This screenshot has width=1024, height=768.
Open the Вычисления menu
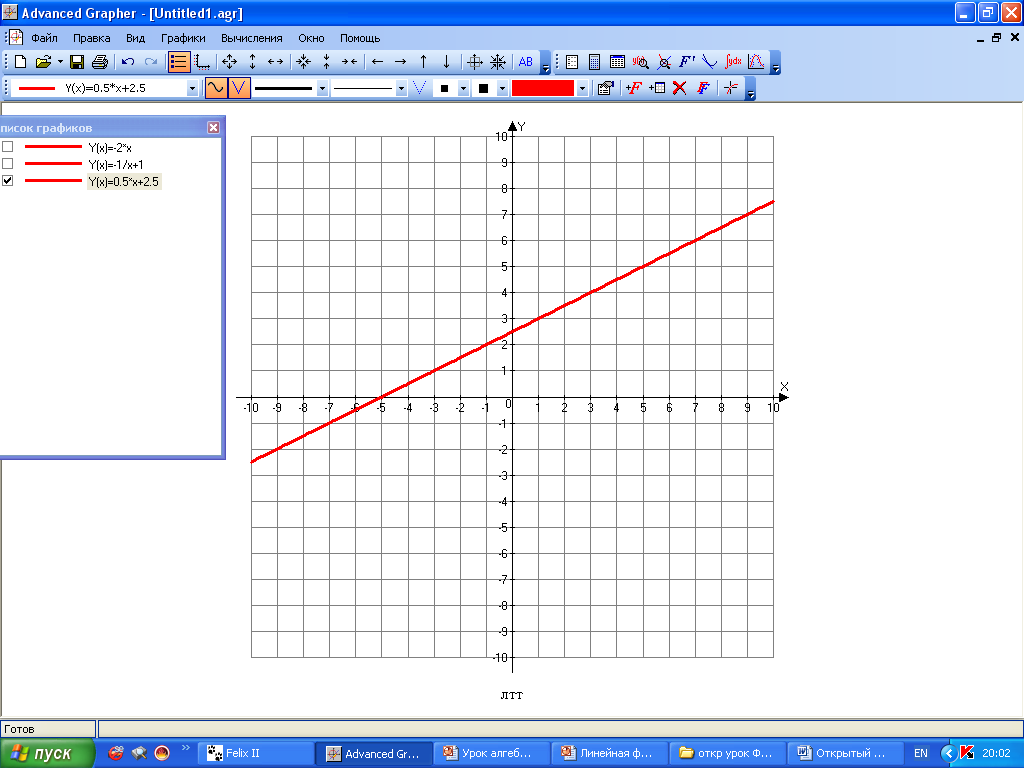pyautogui.click(x=251, y=38)
